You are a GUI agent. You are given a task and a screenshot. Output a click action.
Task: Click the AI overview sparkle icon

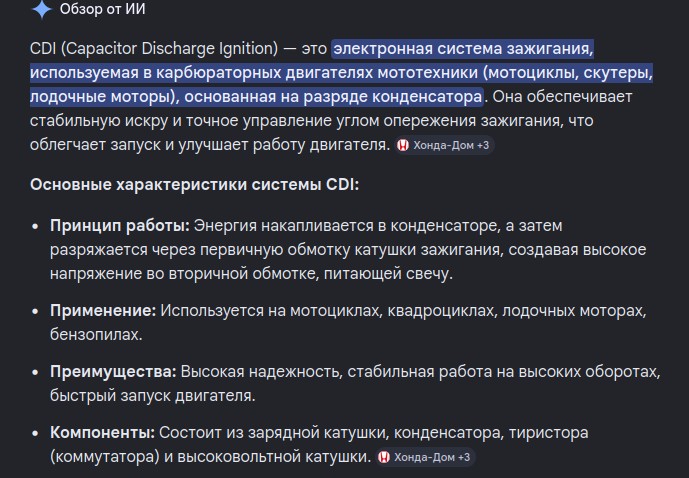pos(41,10)
